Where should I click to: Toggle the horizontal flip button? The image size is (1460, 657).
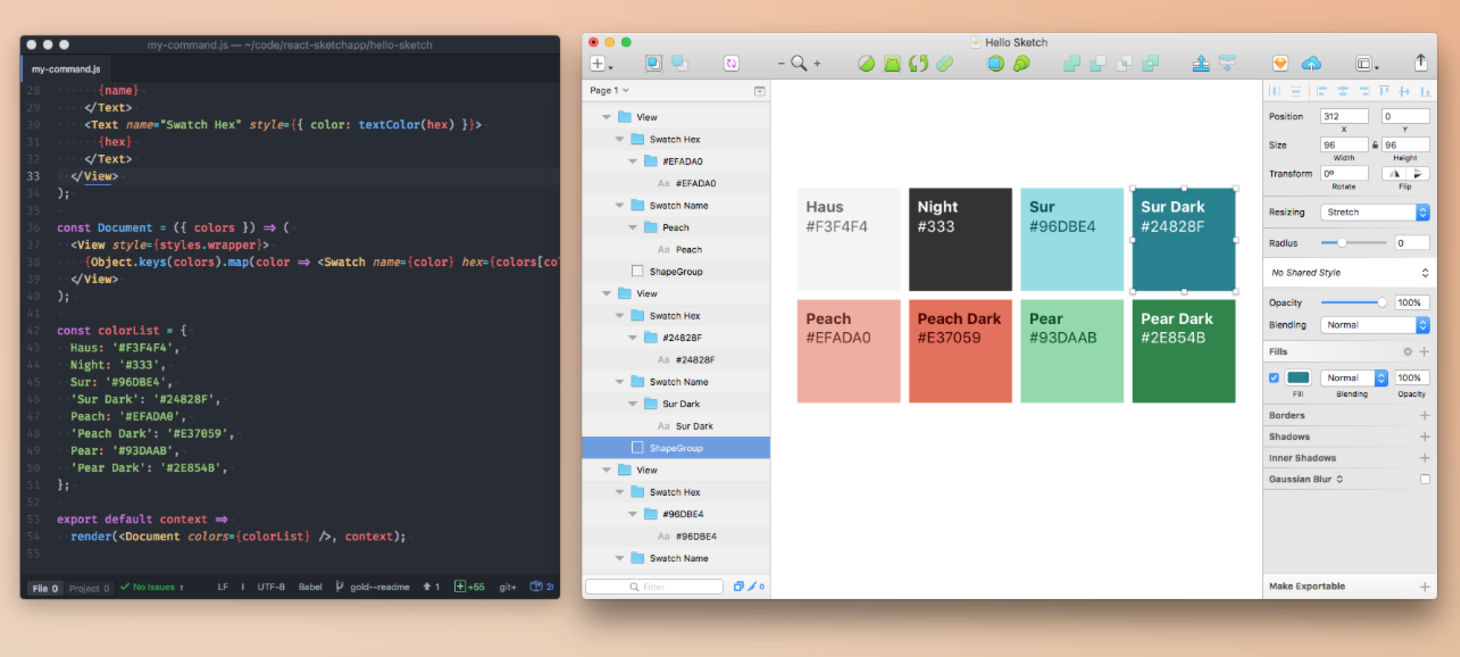point(1394,173)
